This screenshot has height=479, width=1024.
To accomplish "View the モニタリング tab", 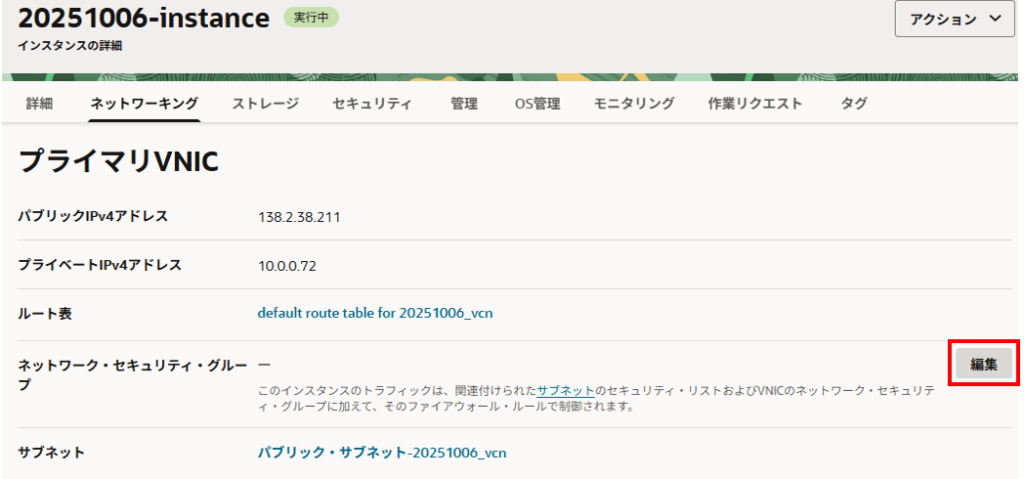I will [633, 103].
